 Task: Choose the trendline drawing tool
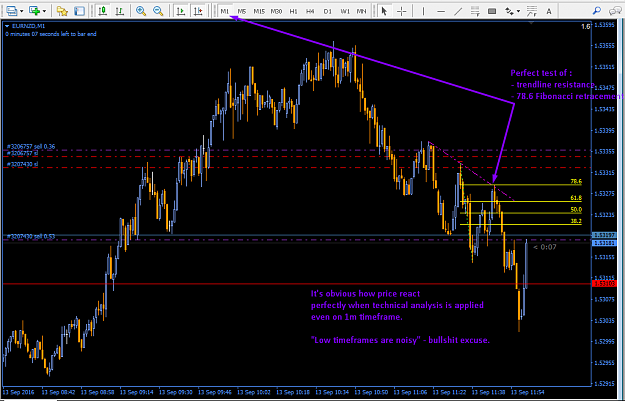click(x=458, y=11)
